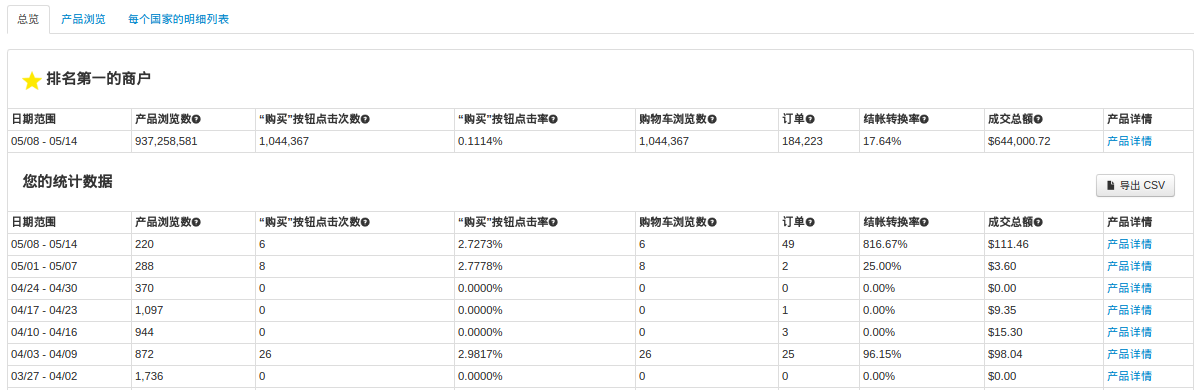Open the 总览 tab
1200x390 pixels.
(28, 19)
